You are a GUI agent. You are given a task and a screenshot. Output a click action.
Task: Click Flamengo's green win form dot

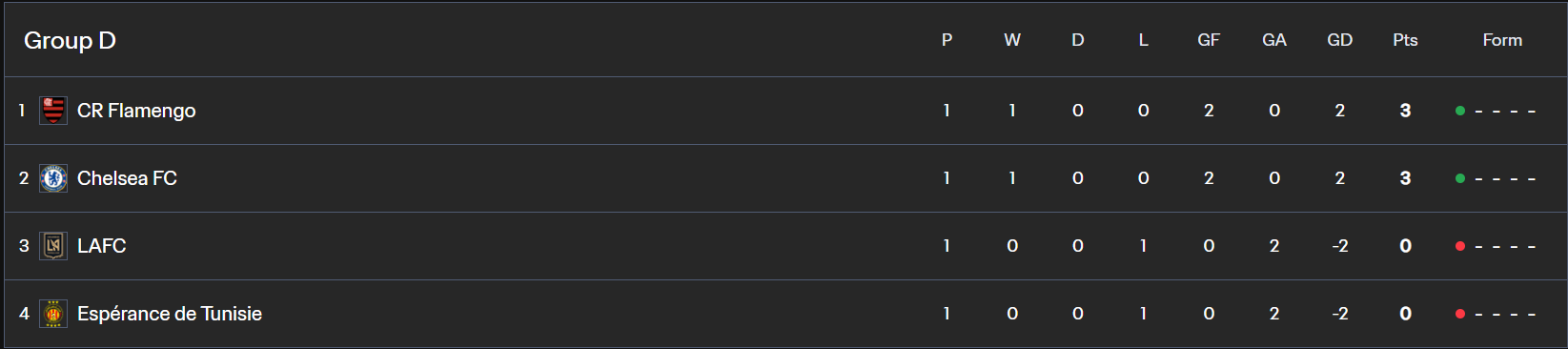click(1460, 111)
